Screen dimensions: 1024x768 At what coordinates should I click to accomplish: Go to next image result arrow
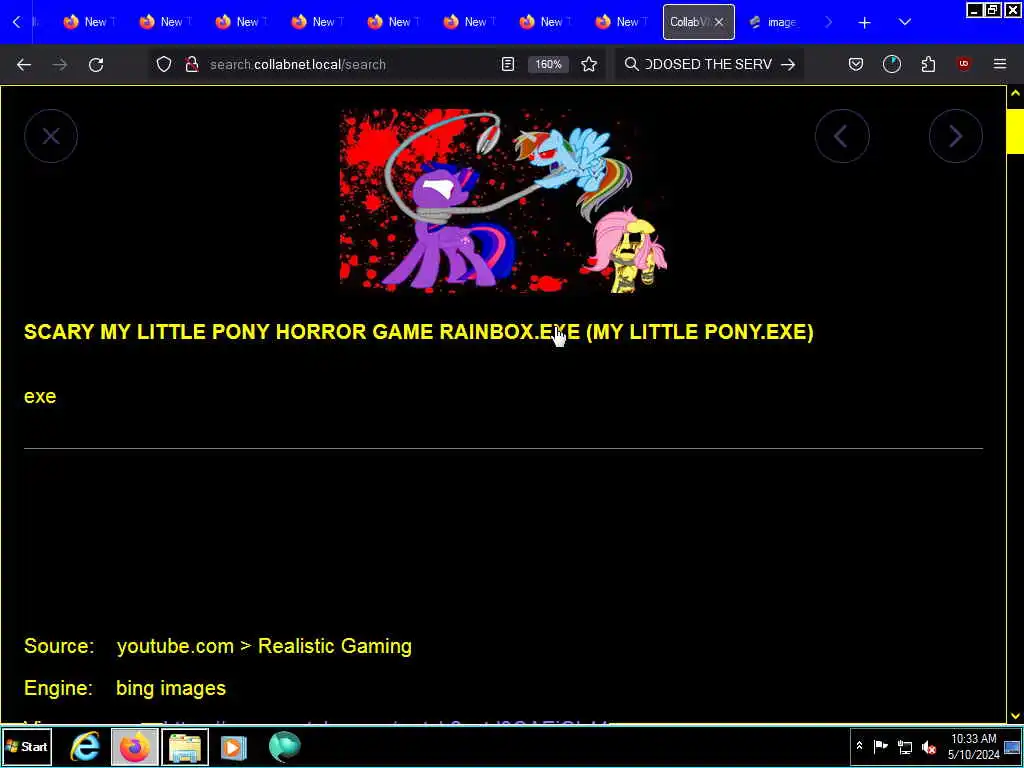click(955, 136)
